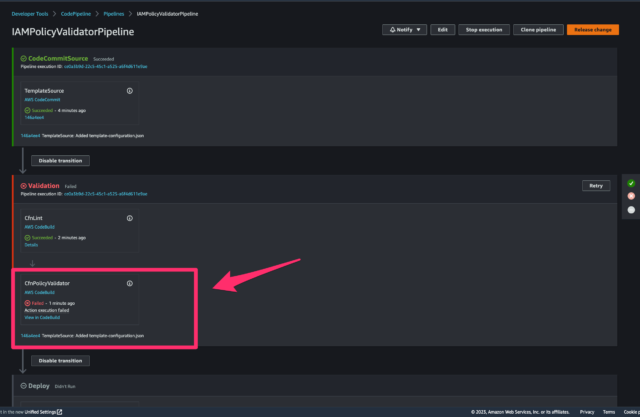Click the IAMPolicyValidatorPipeline page title

[73, 32]
